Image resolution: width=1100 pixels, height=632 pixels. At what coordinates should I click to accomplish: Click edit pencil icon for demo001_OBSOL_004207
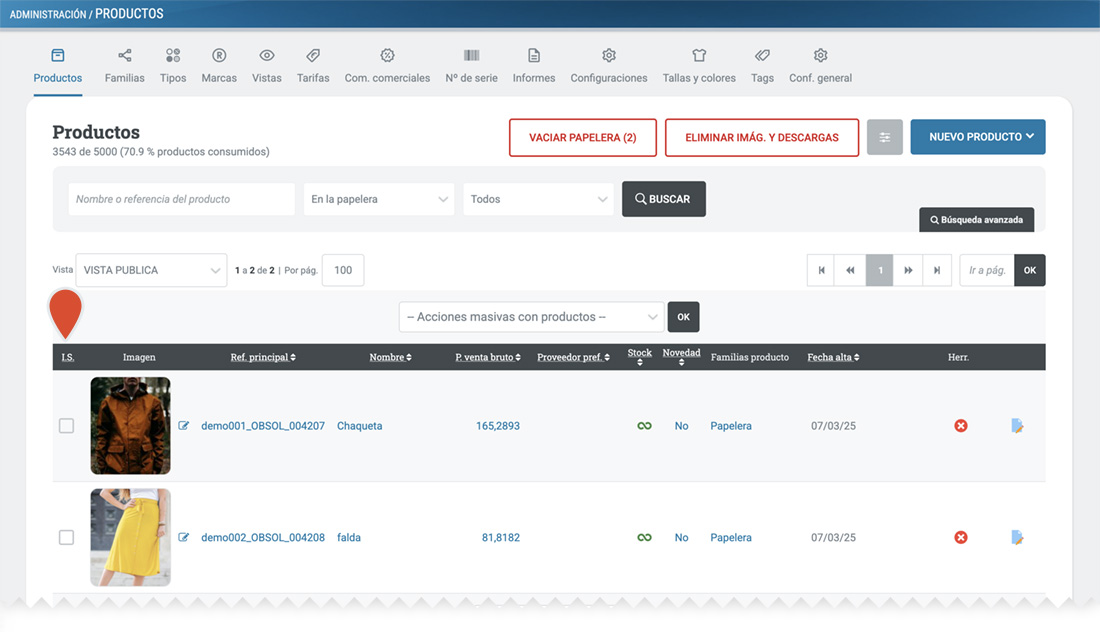pyautogui.click(x=184, y=426)
